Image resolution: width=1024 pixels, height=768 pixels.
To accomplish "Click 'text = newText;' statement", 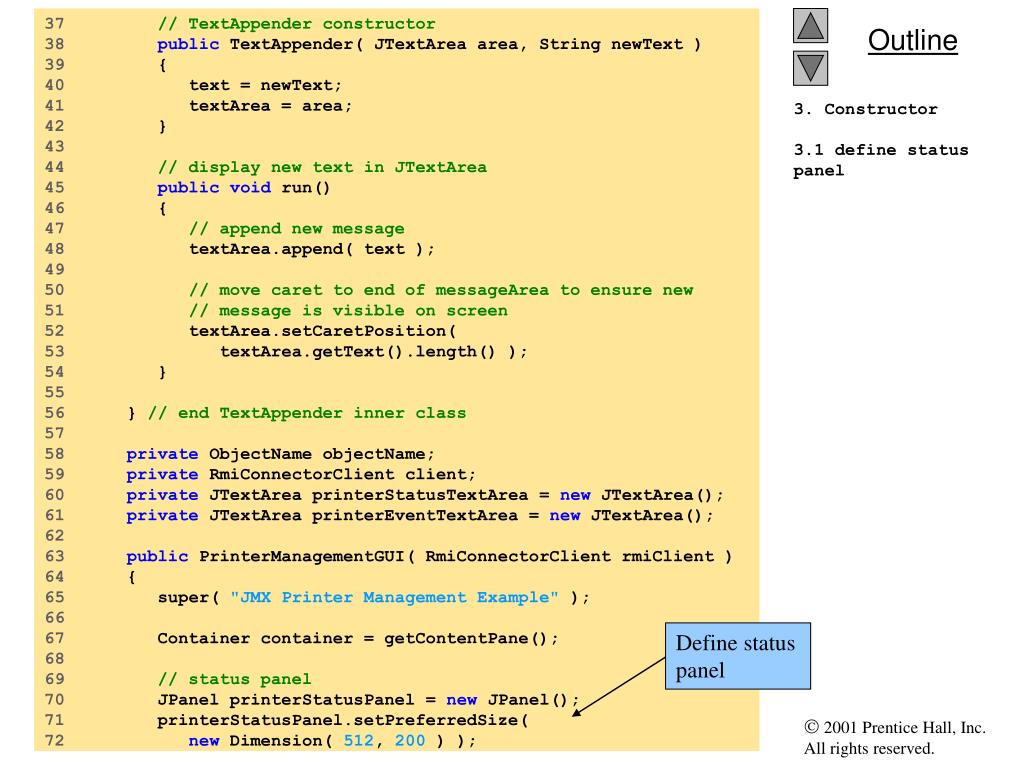I will click(x=265, y=86).
